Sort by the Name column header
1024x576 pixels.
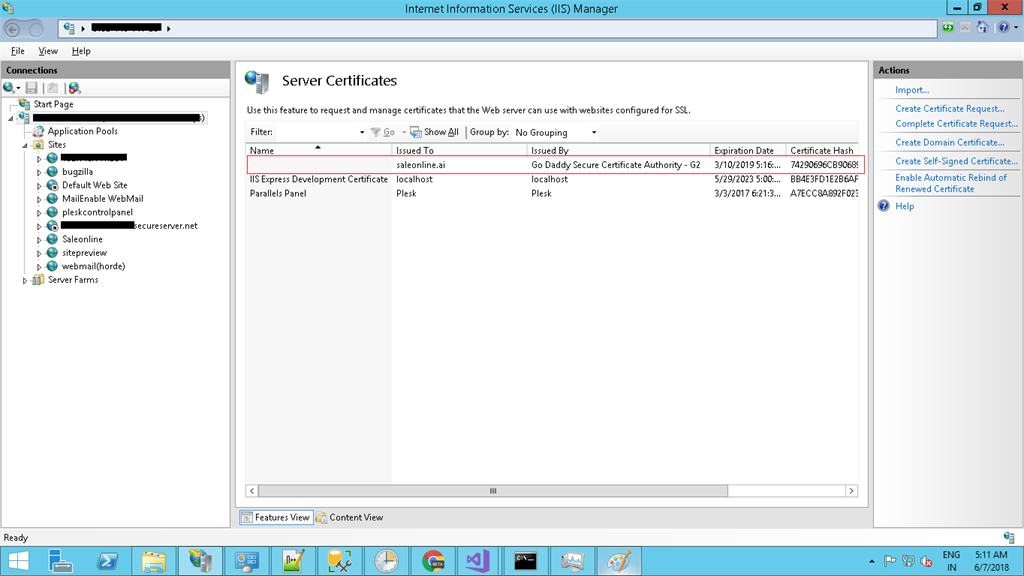[319, 150]
